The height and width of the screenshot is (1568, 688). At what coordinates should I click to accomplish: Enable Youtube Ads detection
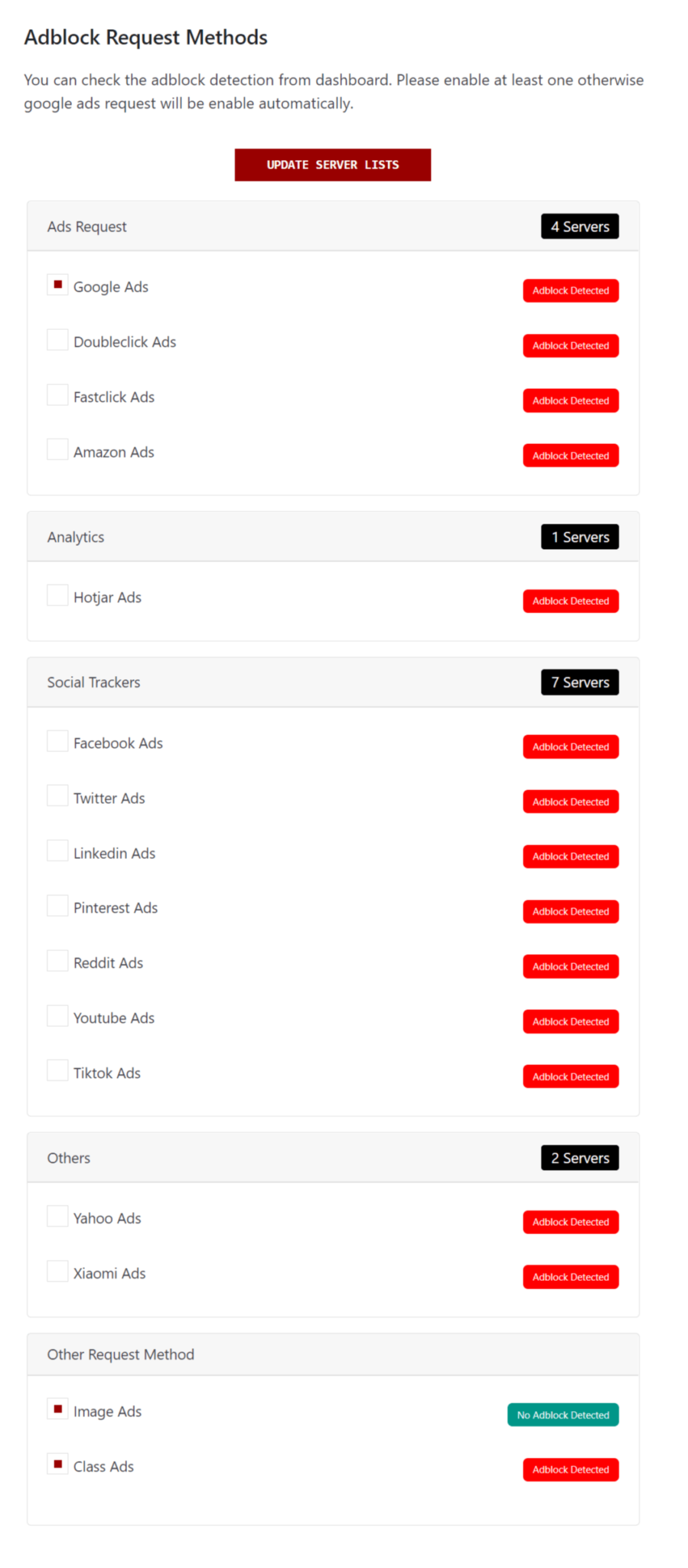point(57,1015)
